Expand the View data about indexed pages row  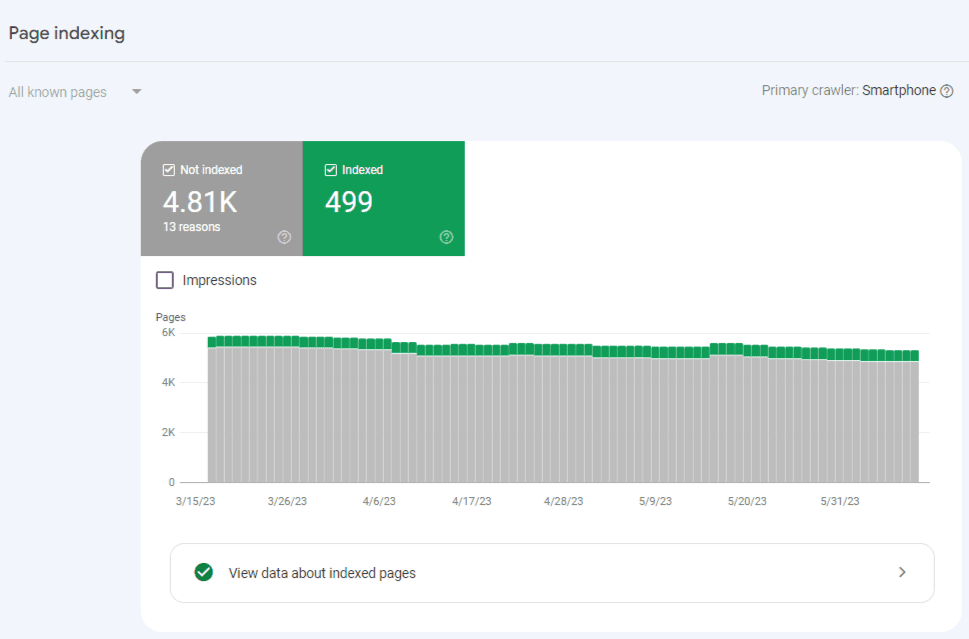point(551,572)
